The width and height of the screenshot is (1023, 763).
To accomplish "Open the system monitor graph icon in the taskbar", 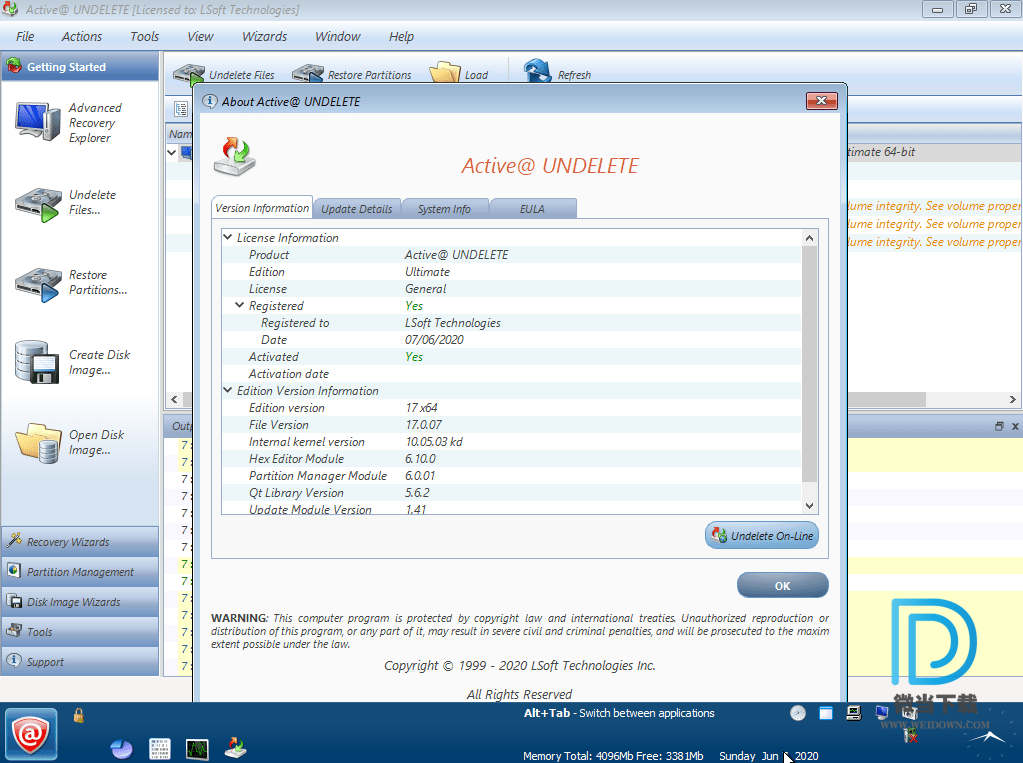I will (x=196, y=749).
